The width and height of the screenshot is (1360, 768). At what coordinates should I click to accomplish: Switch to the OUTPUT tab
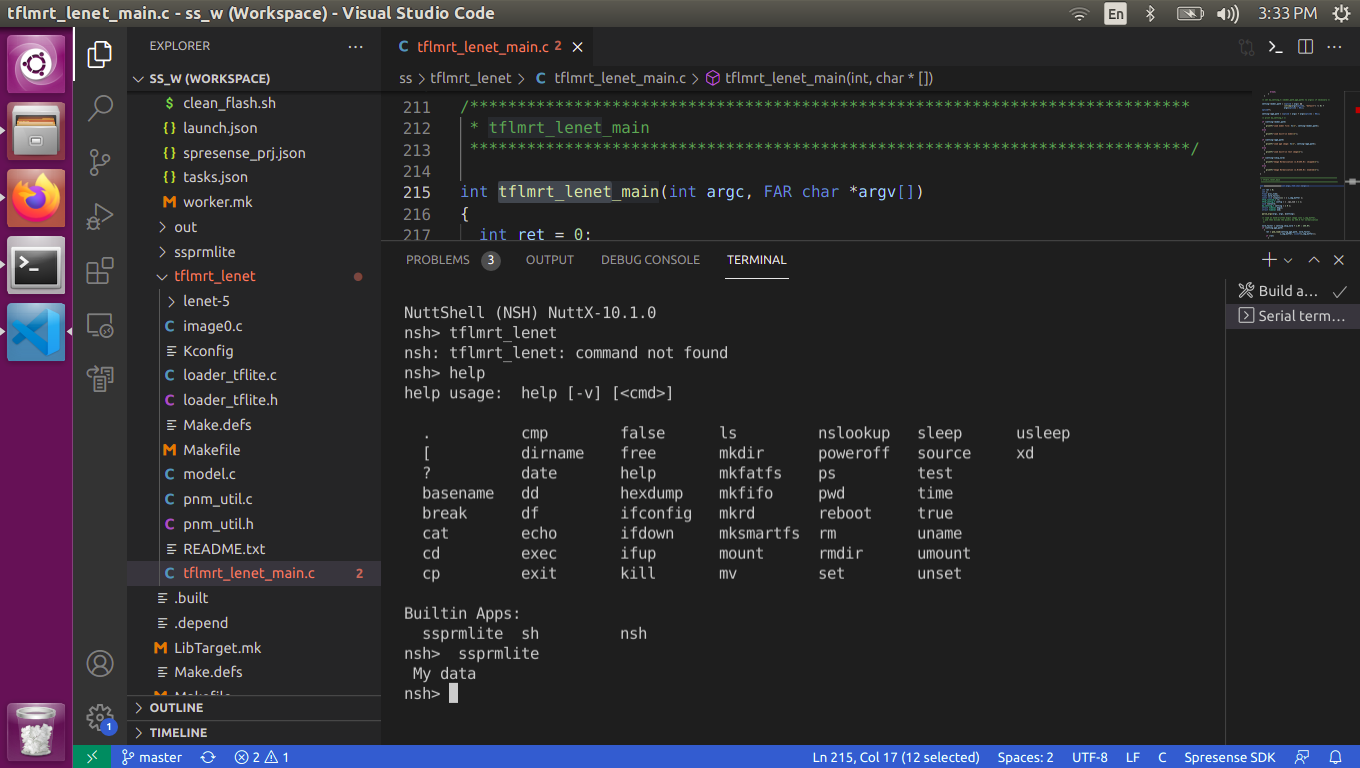(550, 260)
